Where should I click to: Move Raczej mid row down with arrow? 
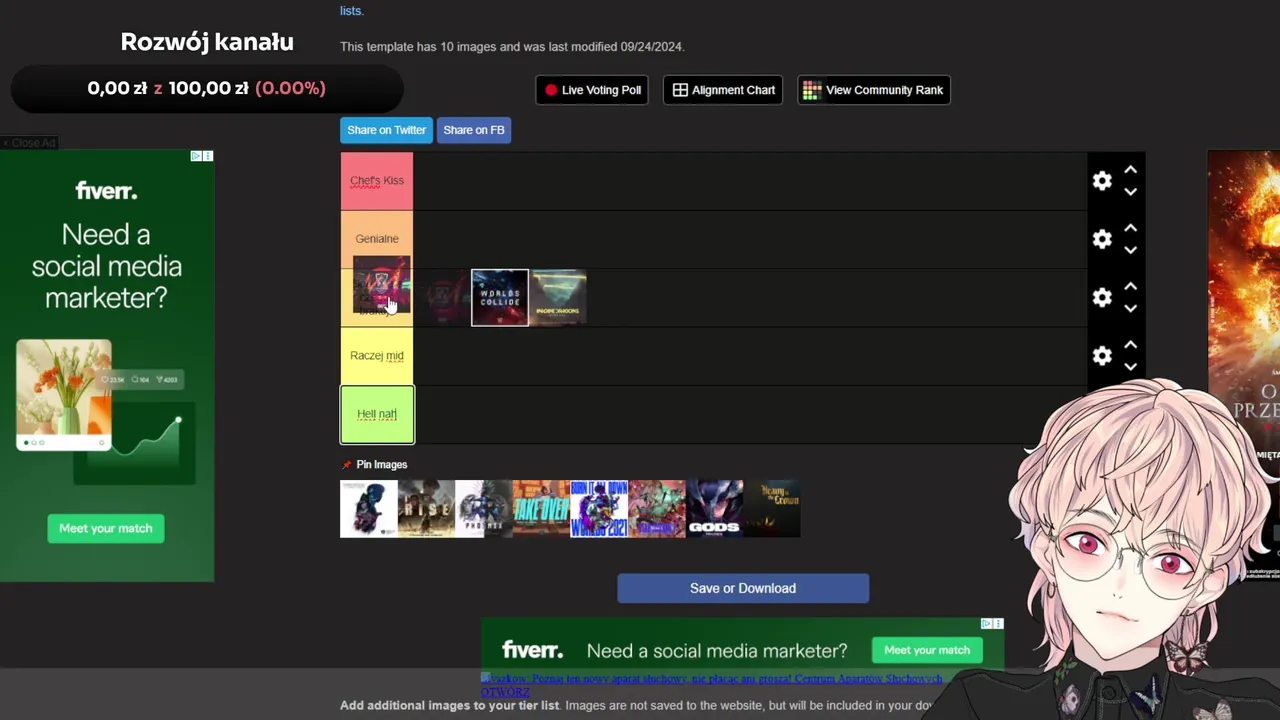point(1130,366)
